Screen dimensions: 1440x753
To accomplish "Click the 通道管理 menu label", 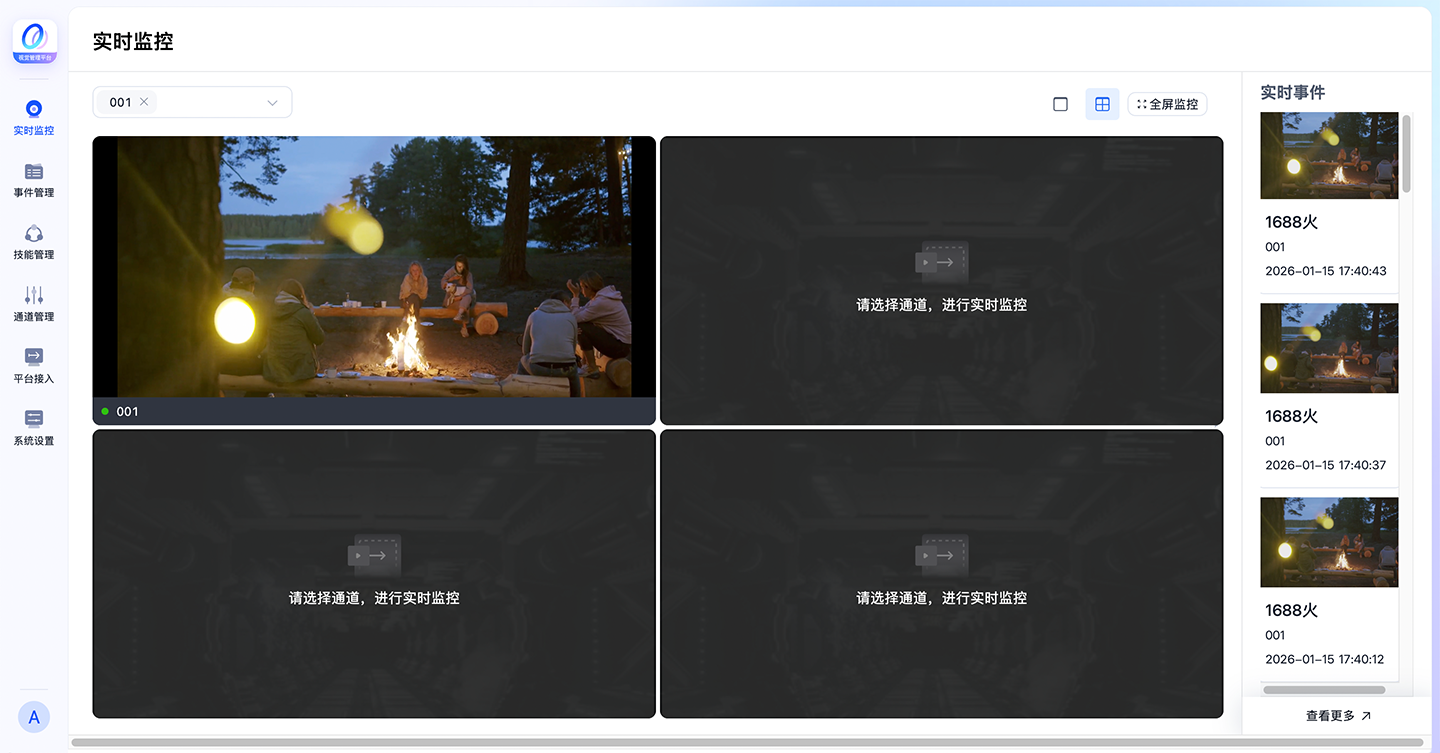I will [x=34, y=317].
